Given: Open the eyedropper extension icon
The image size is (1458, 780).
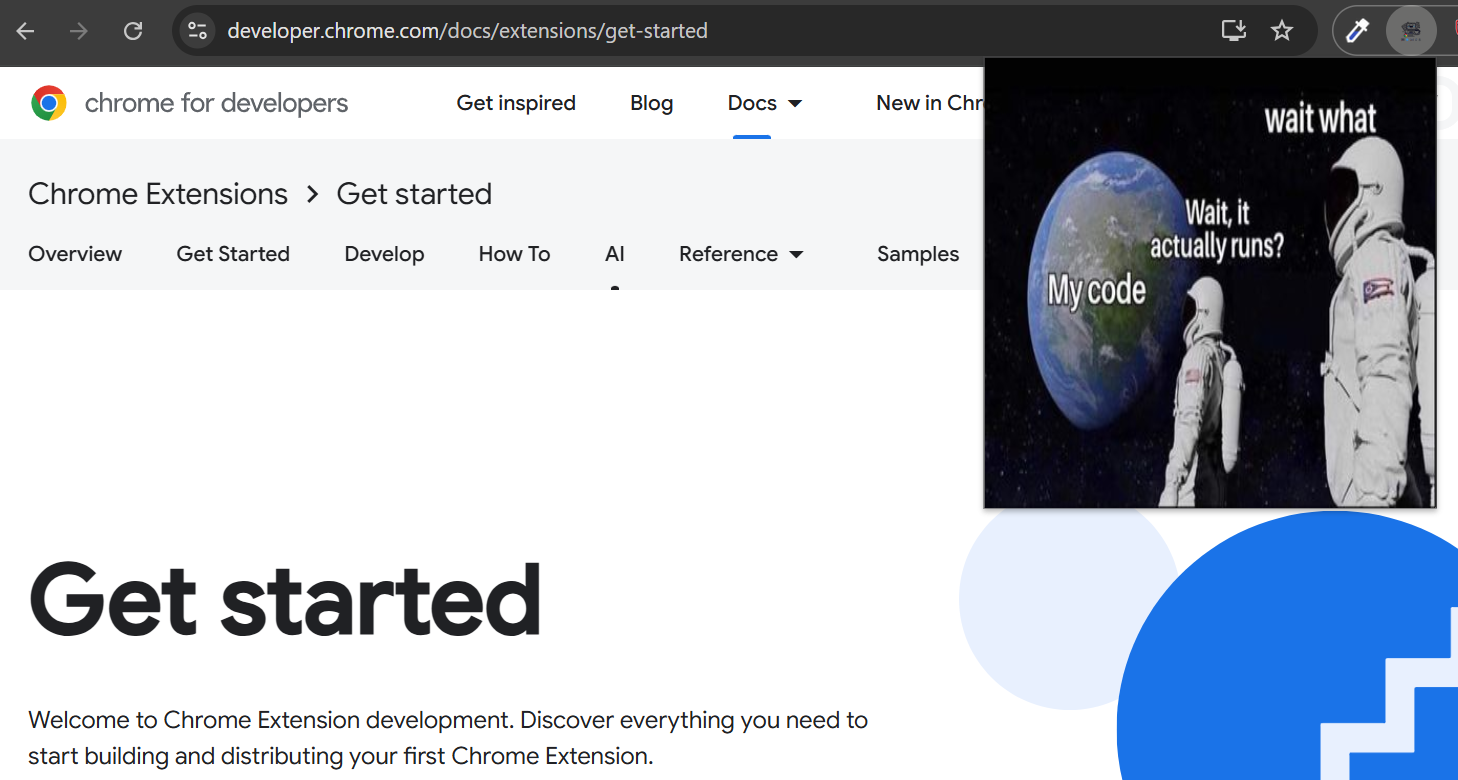Looking at the screenshot, I should 1357,31.
